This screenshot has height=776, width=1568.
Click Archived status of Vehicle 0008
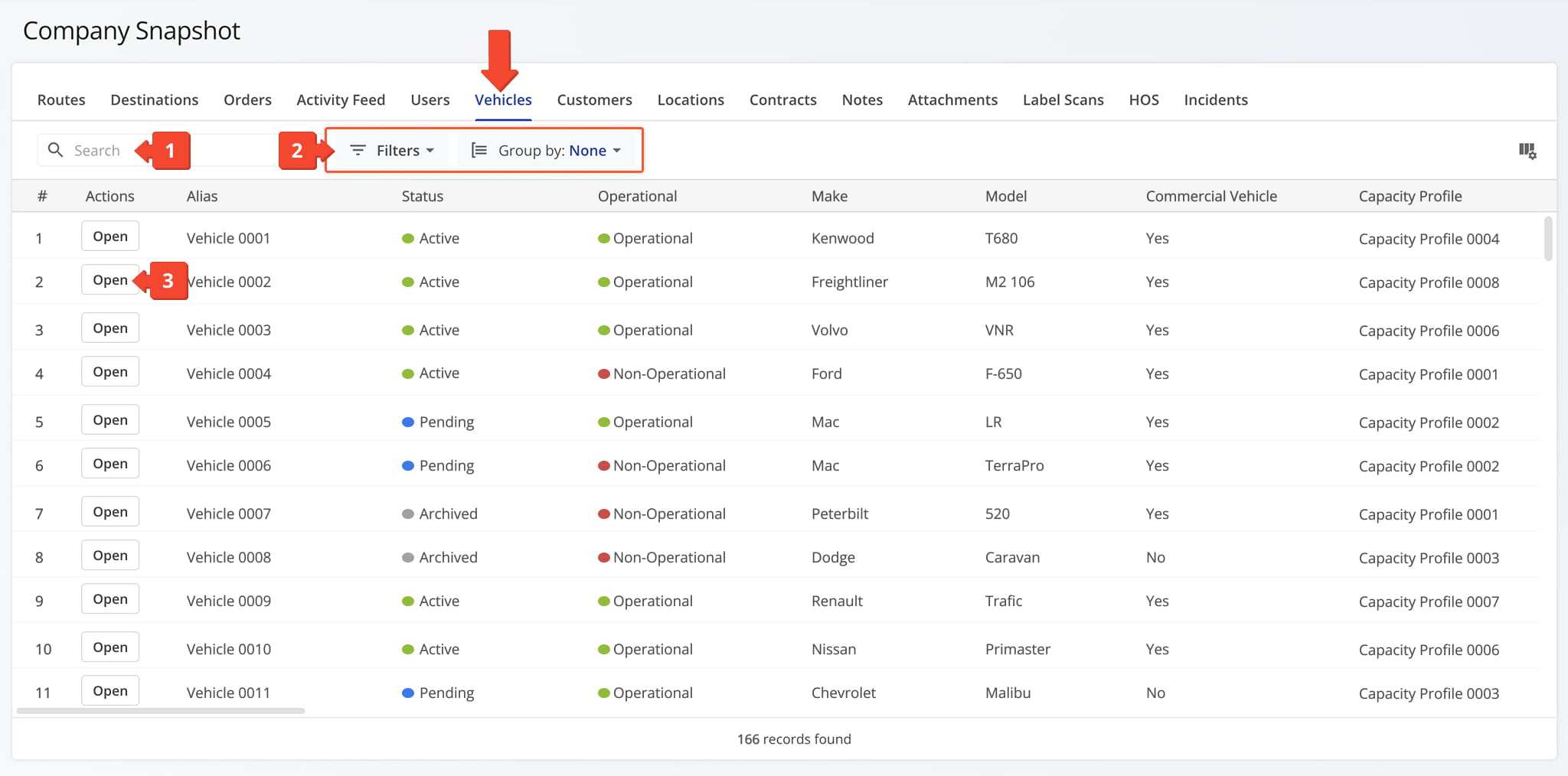440,557
